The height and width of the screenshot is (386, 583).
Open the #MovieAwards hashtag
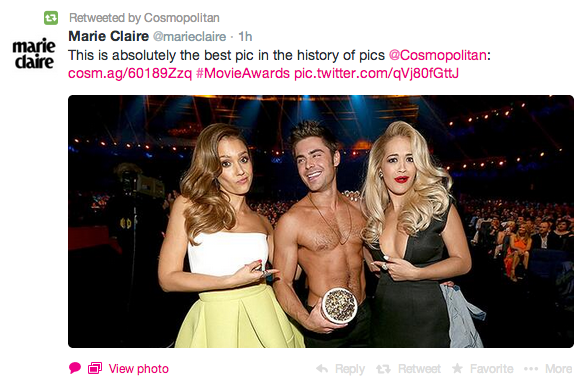click(x=243, y=73)
